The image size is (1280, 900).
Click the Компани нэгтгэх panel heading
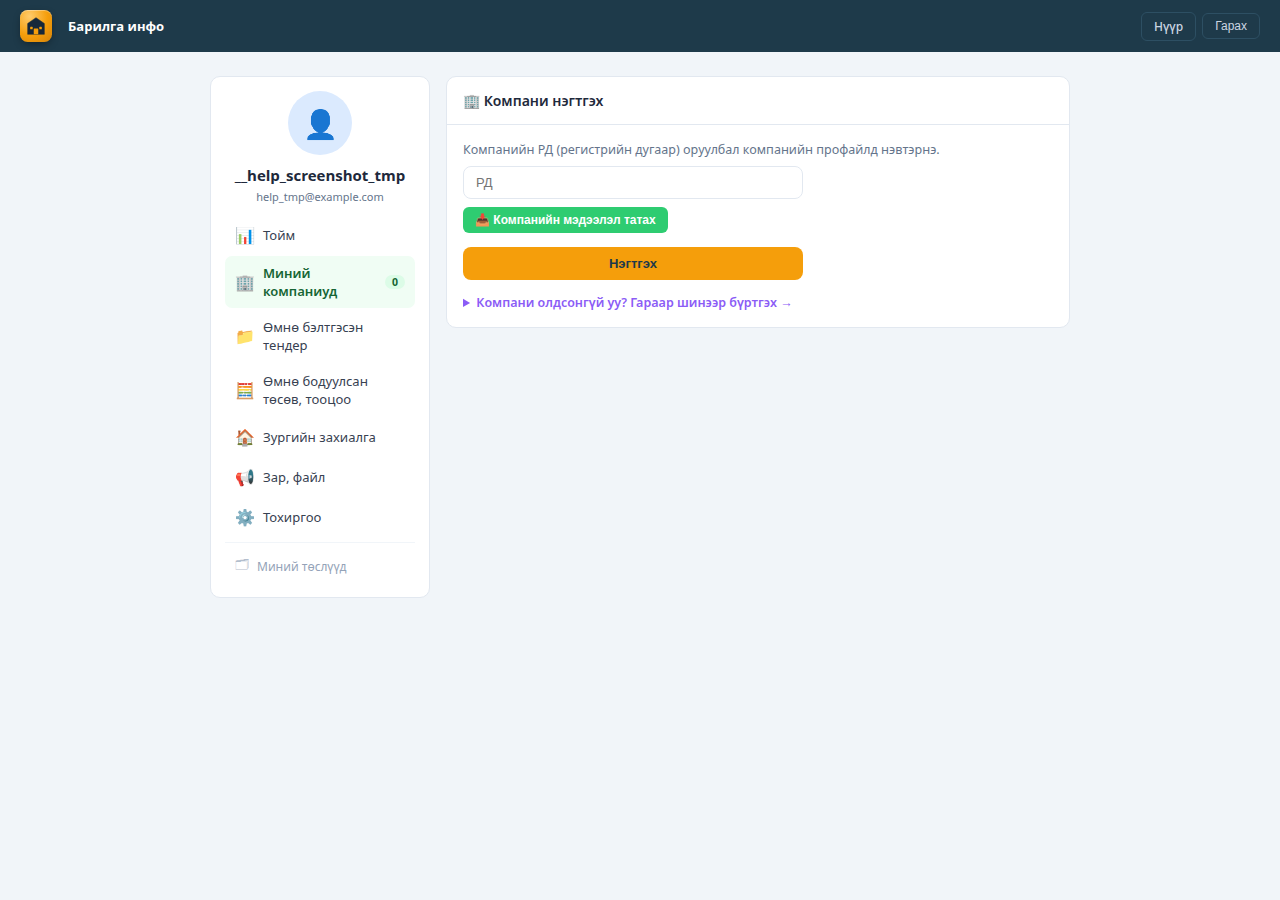click(534, 101)
